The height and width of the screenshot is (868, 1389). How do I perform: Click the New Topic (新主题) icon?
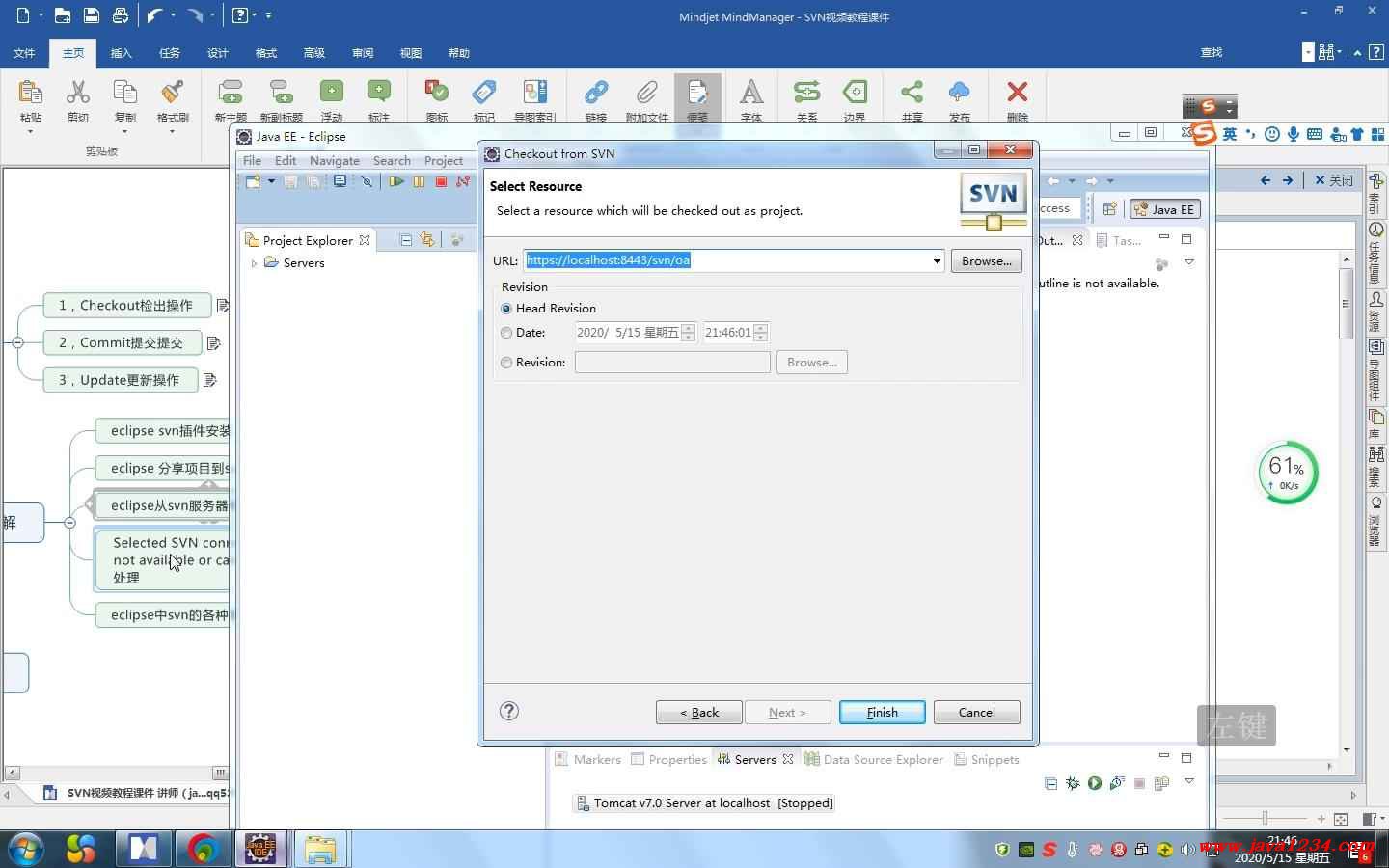tap(231, 93)
